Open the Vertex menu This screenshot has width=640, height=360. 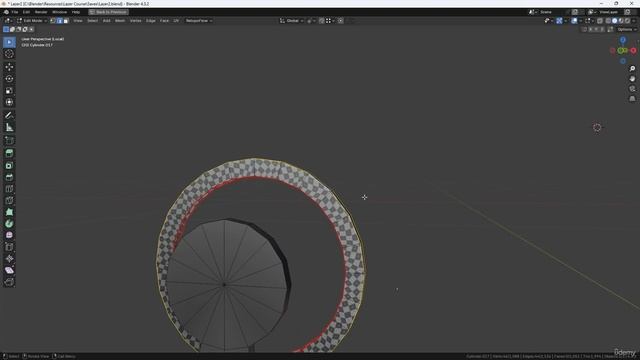tap(136, 20)
